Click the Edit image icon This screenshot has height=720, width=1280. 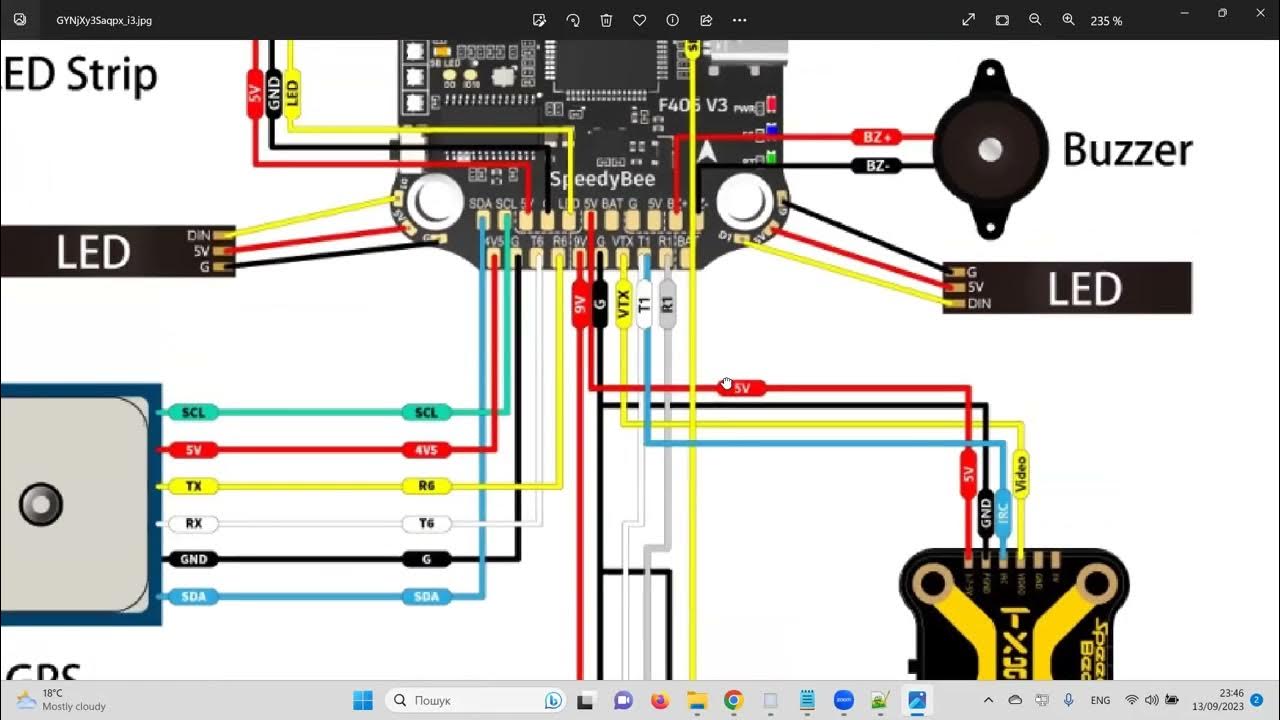click(x=540, y=20)
